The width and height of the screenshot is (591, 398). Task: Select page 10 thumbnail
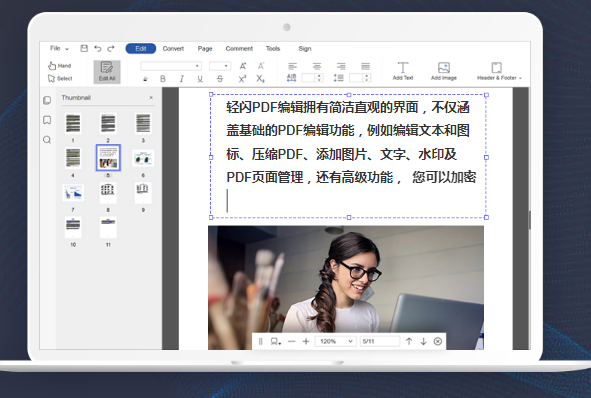coord(73,227)
